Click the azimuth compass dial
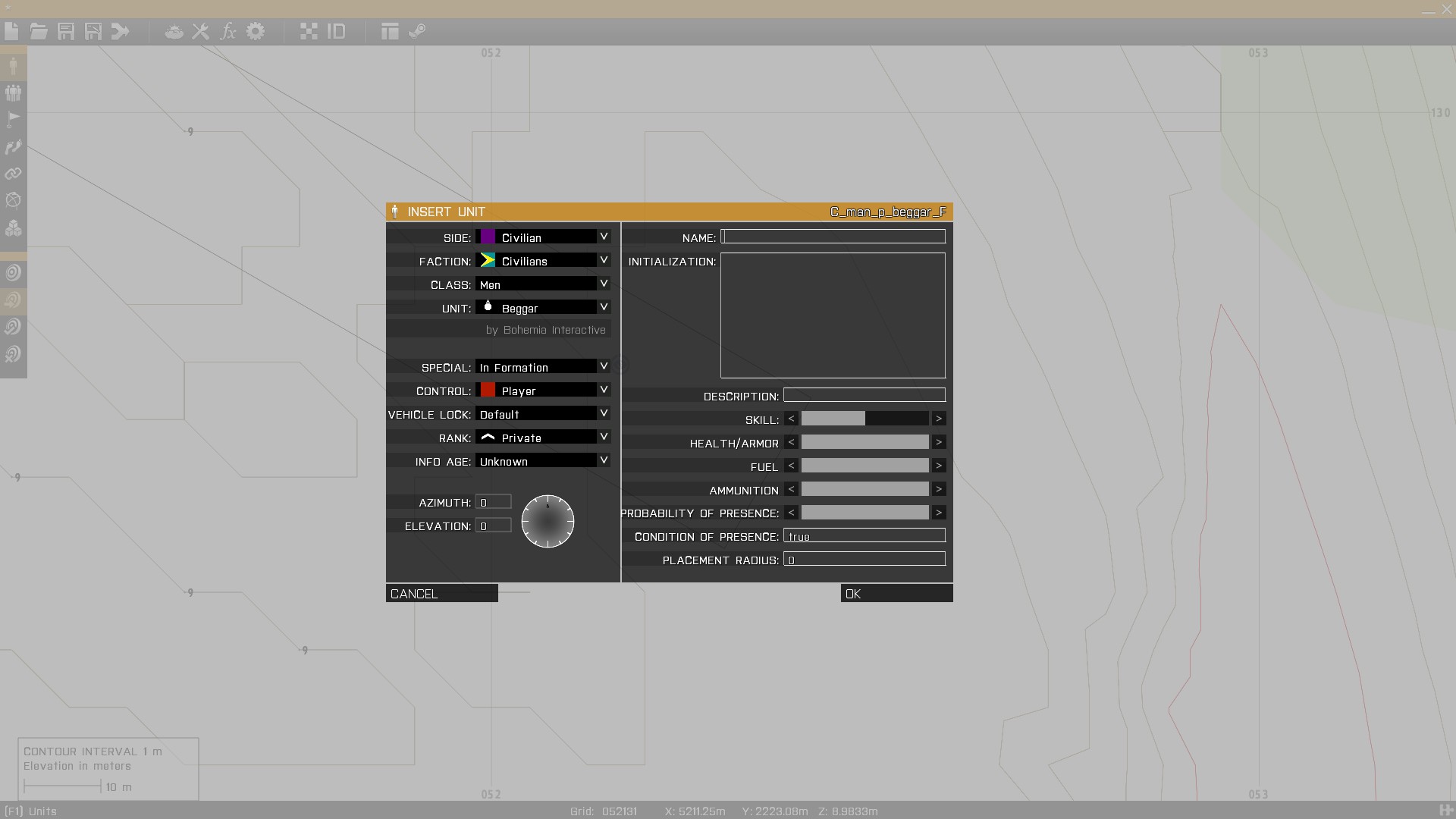This screenshot has height=819, width=1456. (x=548, y=522)
